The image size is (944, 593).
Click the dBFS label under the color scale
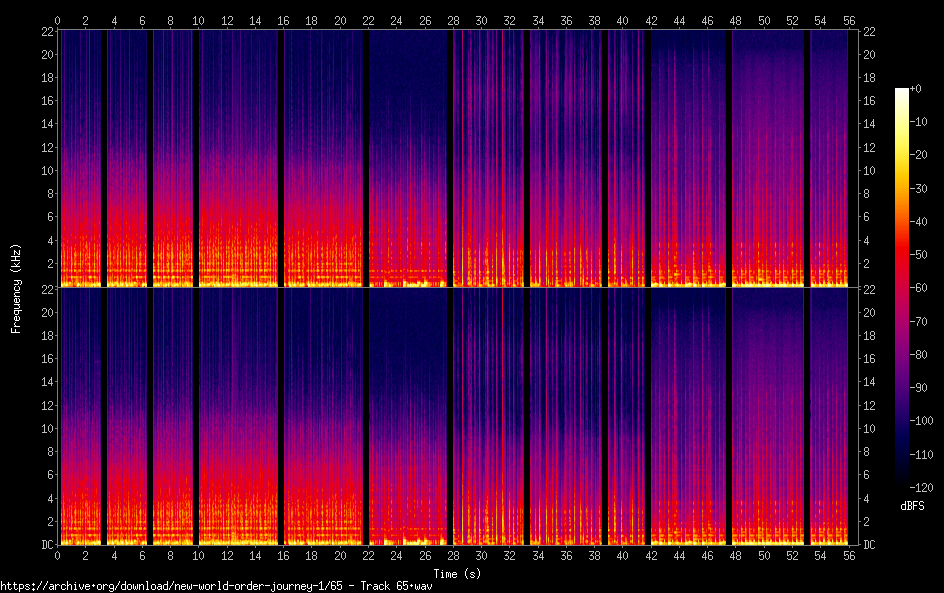pyautogui.click(x=911, y=506)
